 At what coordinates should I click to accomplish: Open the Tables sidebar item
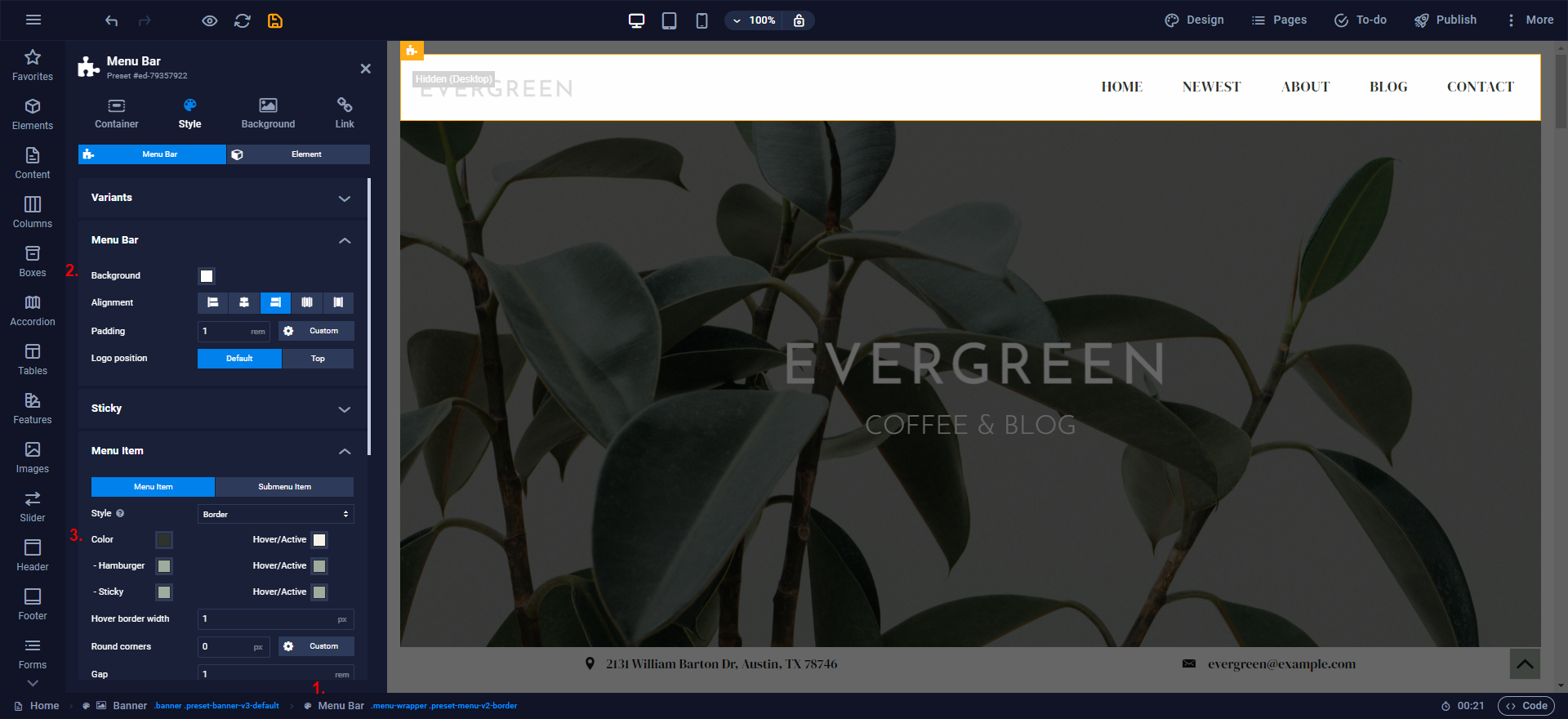pyautogui.click(x=33, y=359)
